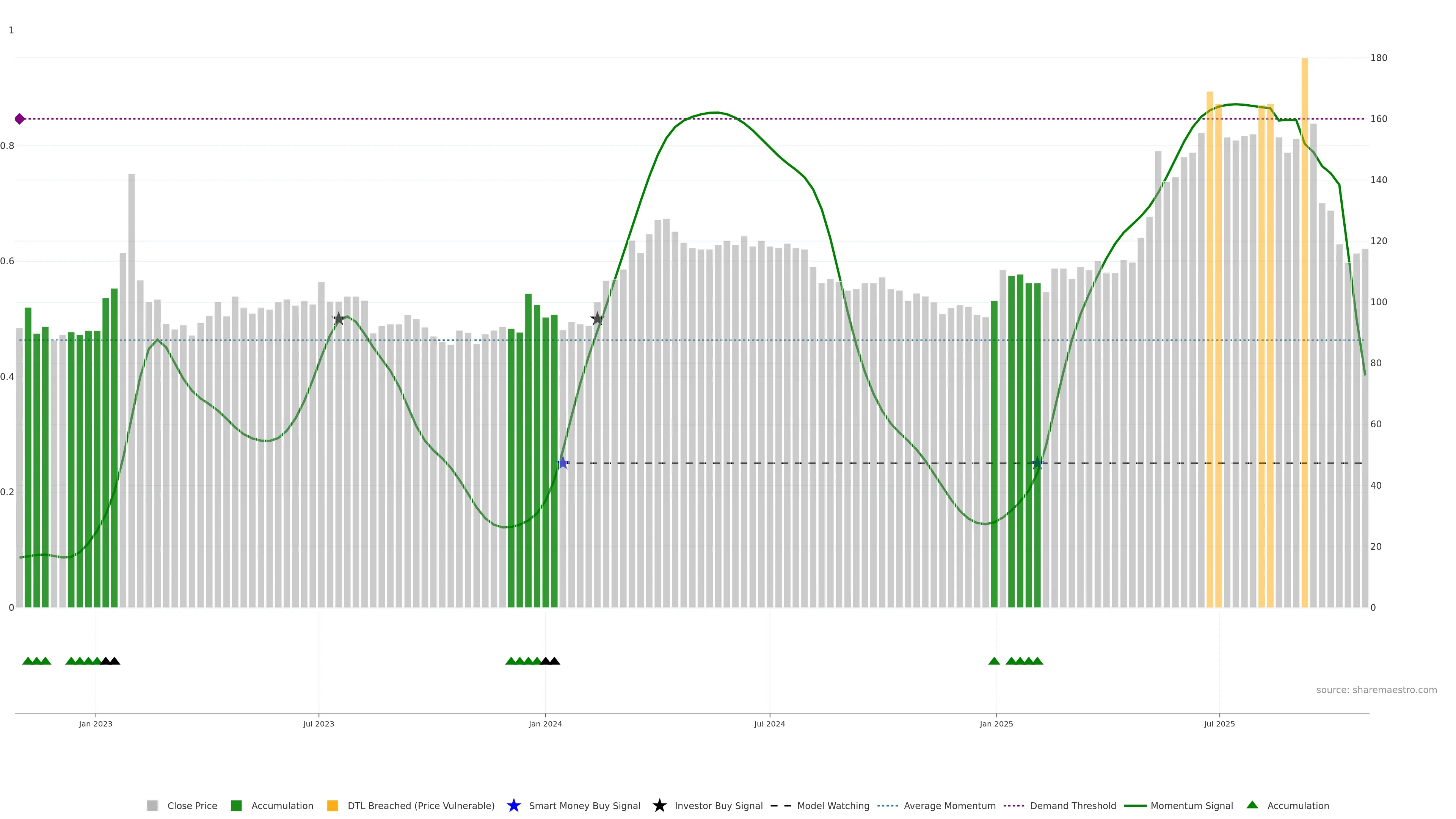Click the green triangle Accumulation legend icon
The width and height of the screenshot is (1456, 819).
tap(1252, 805)
